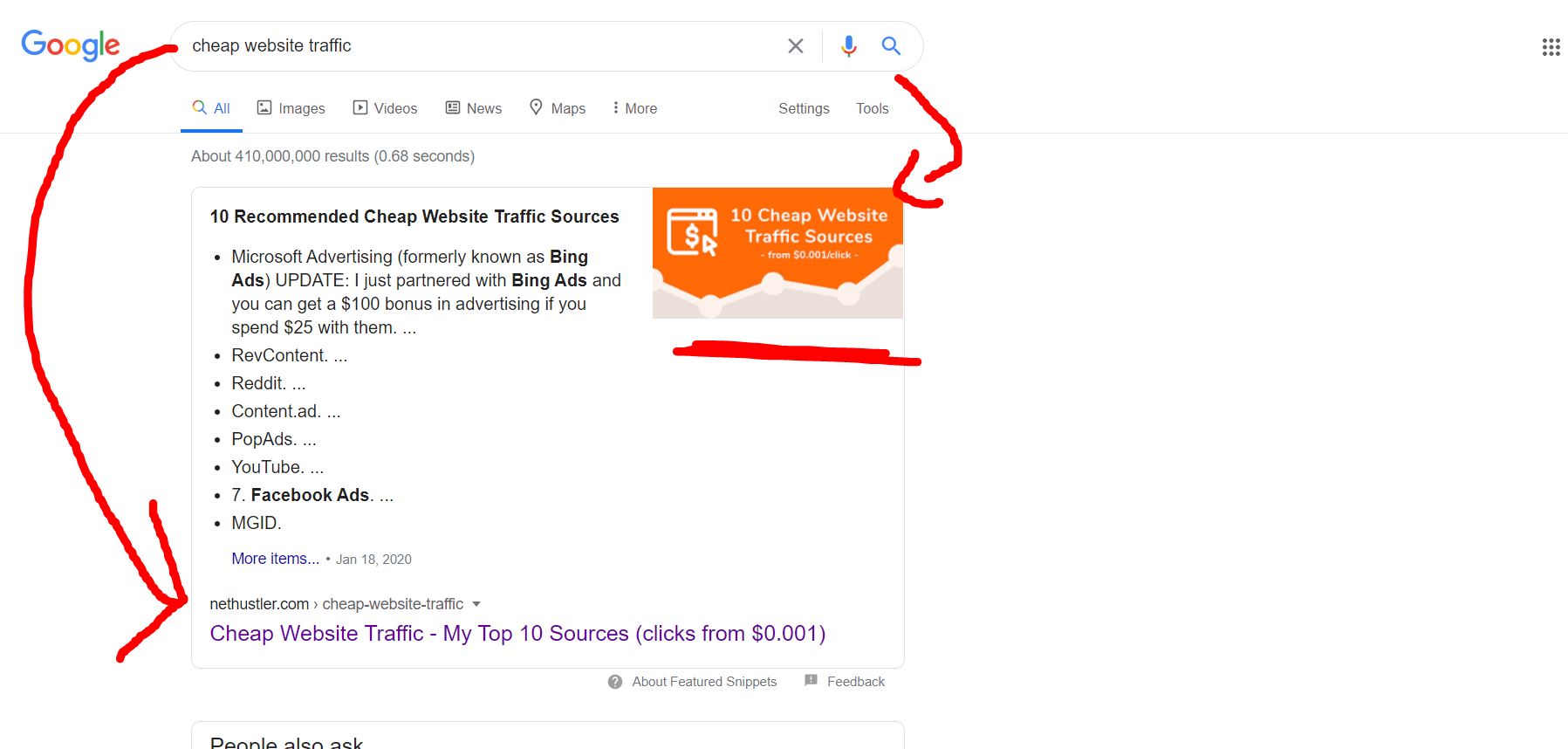
Task: Open the More search categories menu
Action: 634,108
